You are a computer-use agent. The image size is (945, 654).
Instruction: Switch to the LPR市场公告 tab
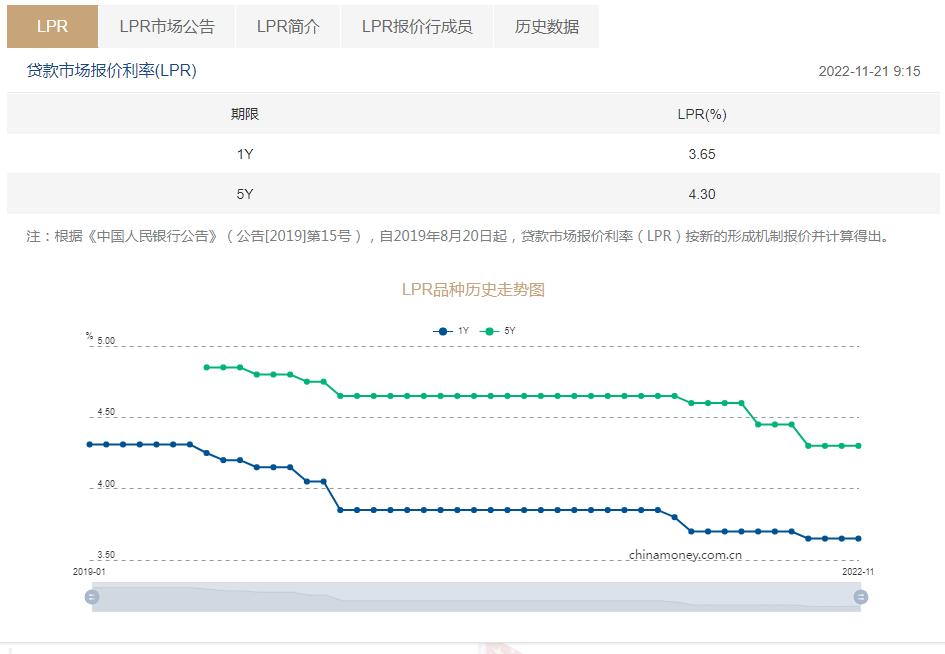click(x=166, y=27)
